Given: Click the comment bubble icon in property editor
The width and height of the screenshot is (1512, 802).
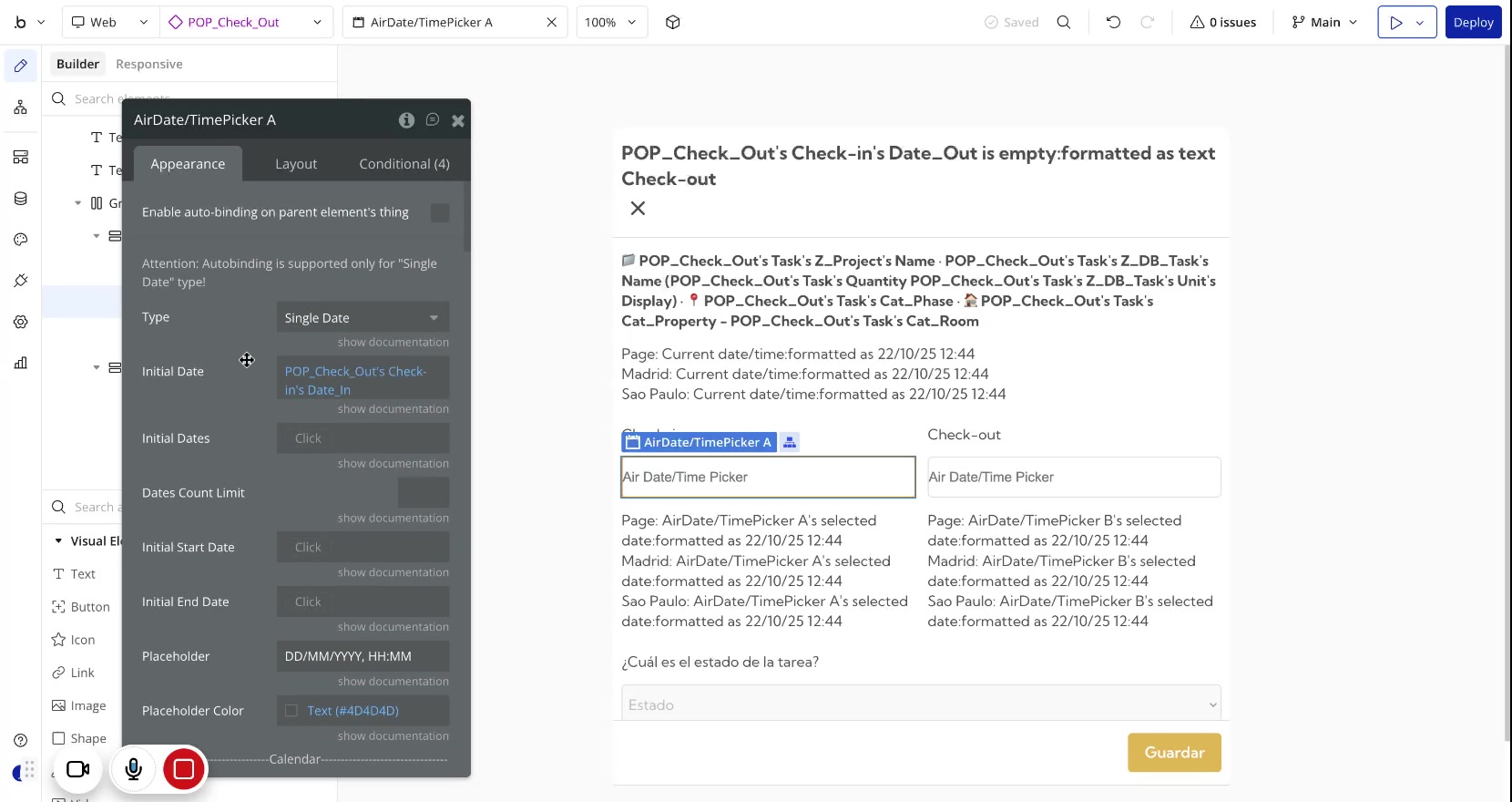Looking at the screenshot, I should coord(433,119).
